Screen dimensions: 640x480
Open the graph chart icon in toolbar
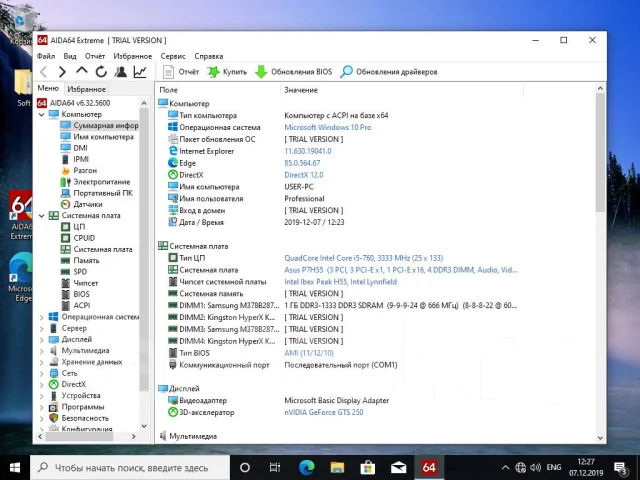(x=140, y=72)
